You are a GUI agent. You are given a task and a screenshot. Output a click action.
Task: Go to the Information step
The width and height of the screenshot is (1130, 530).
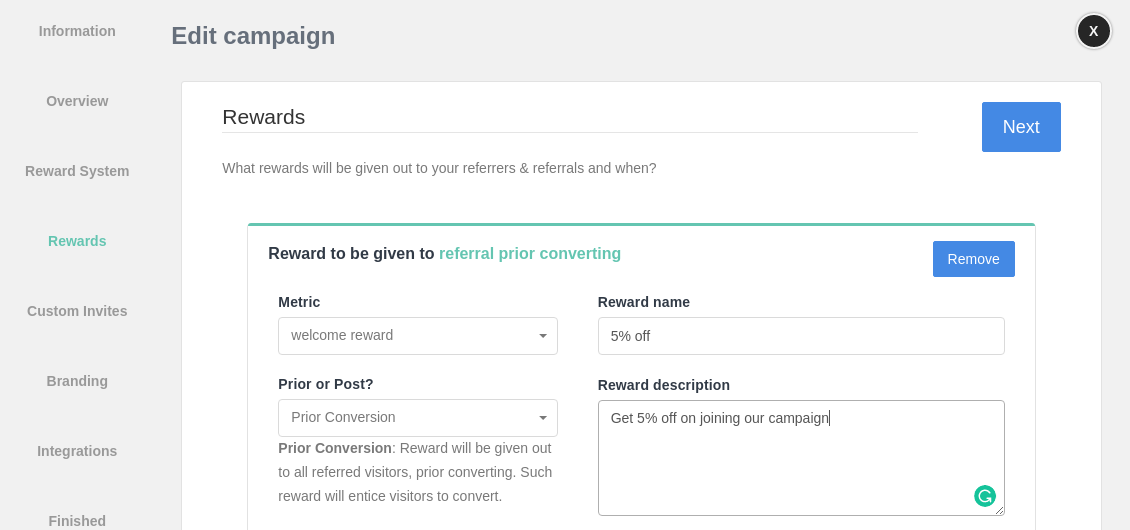pyautogui.click(x=77, y=31)
